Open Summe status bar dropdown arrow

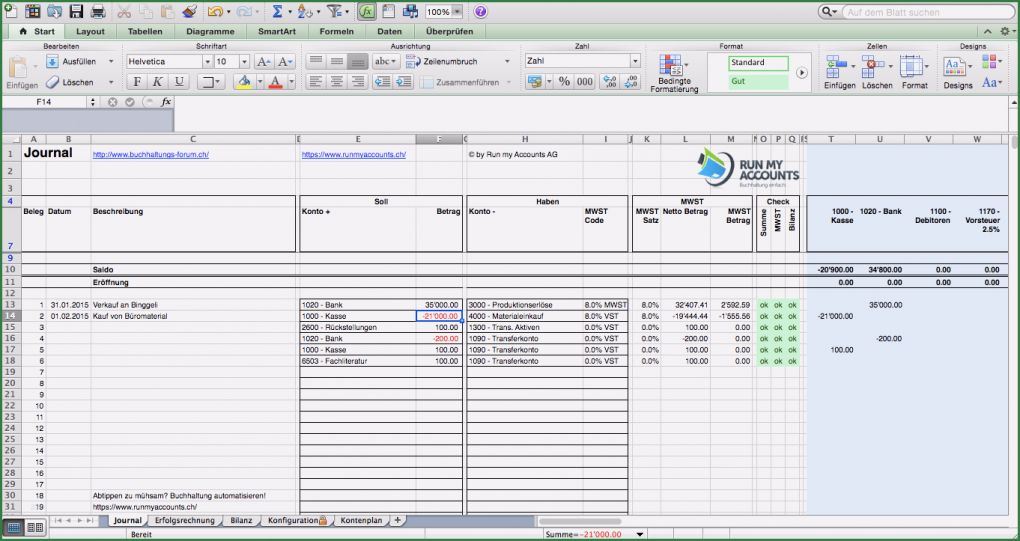pos(640,534)
